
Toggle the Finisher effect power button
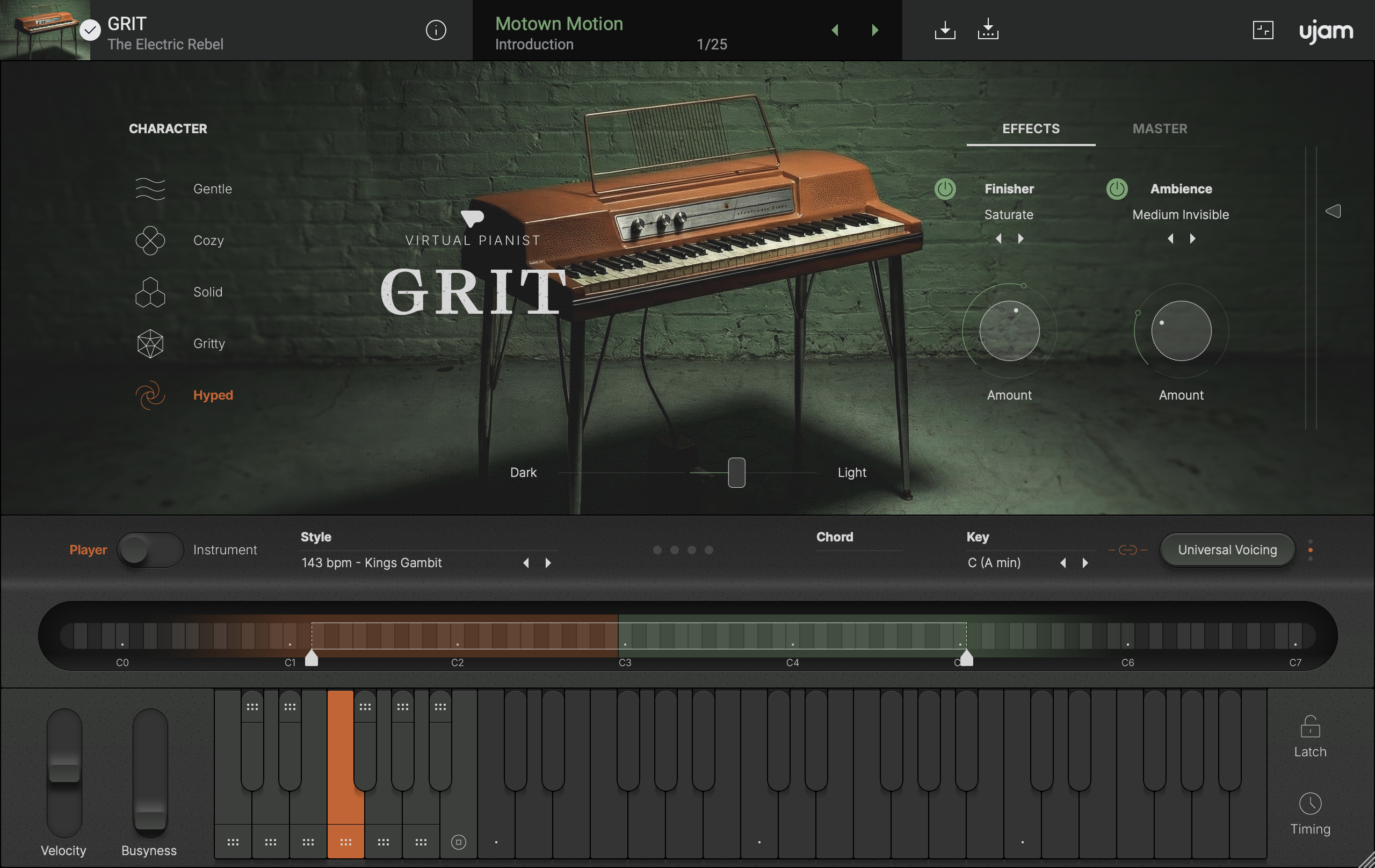click(946, 189)
